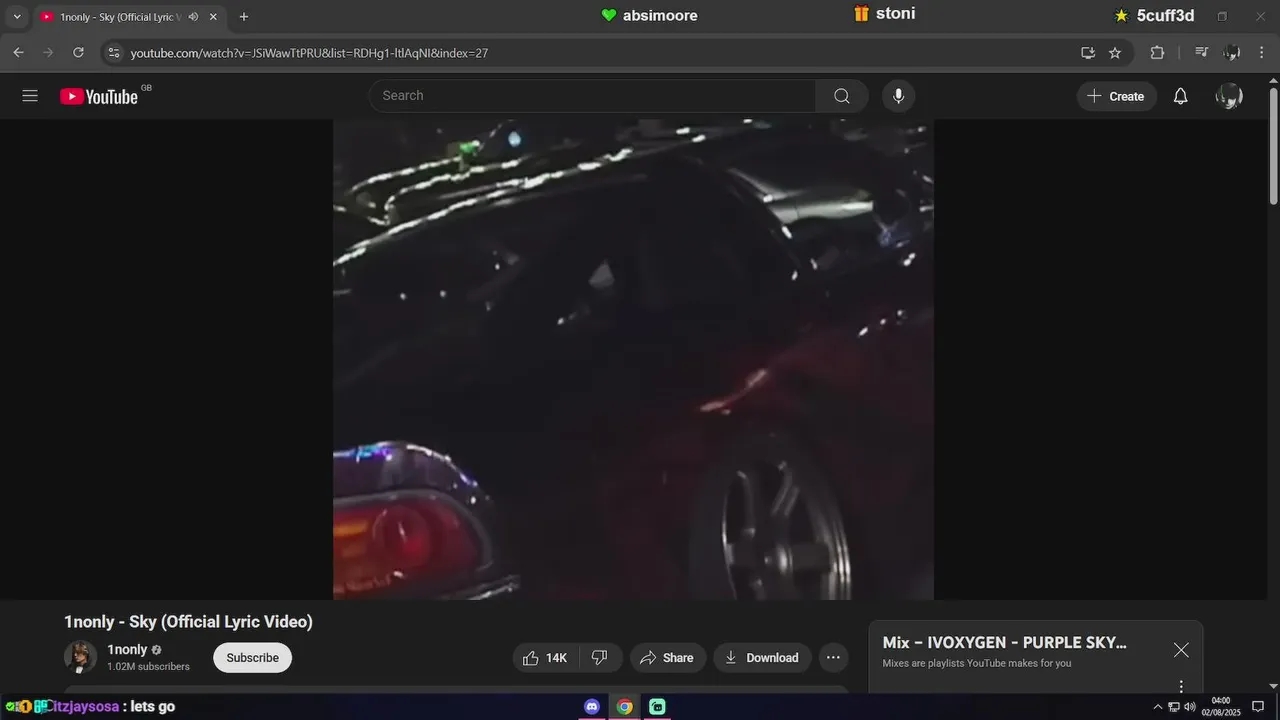Open more actions ellipsis under video

[x=833, y=657]
